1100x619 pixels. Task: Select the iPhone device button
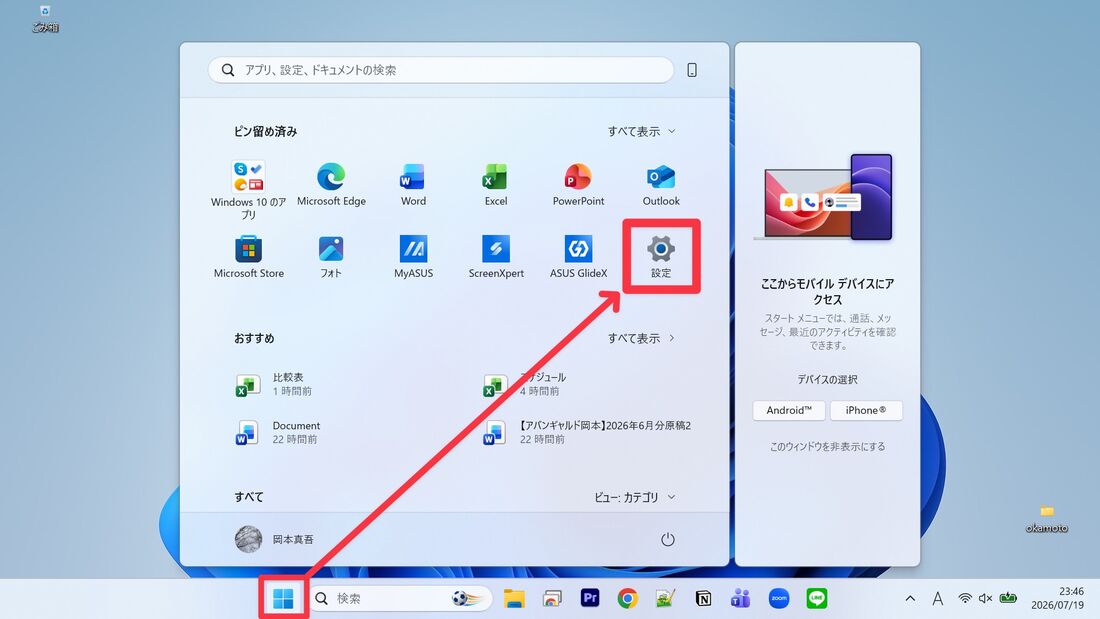866,411
